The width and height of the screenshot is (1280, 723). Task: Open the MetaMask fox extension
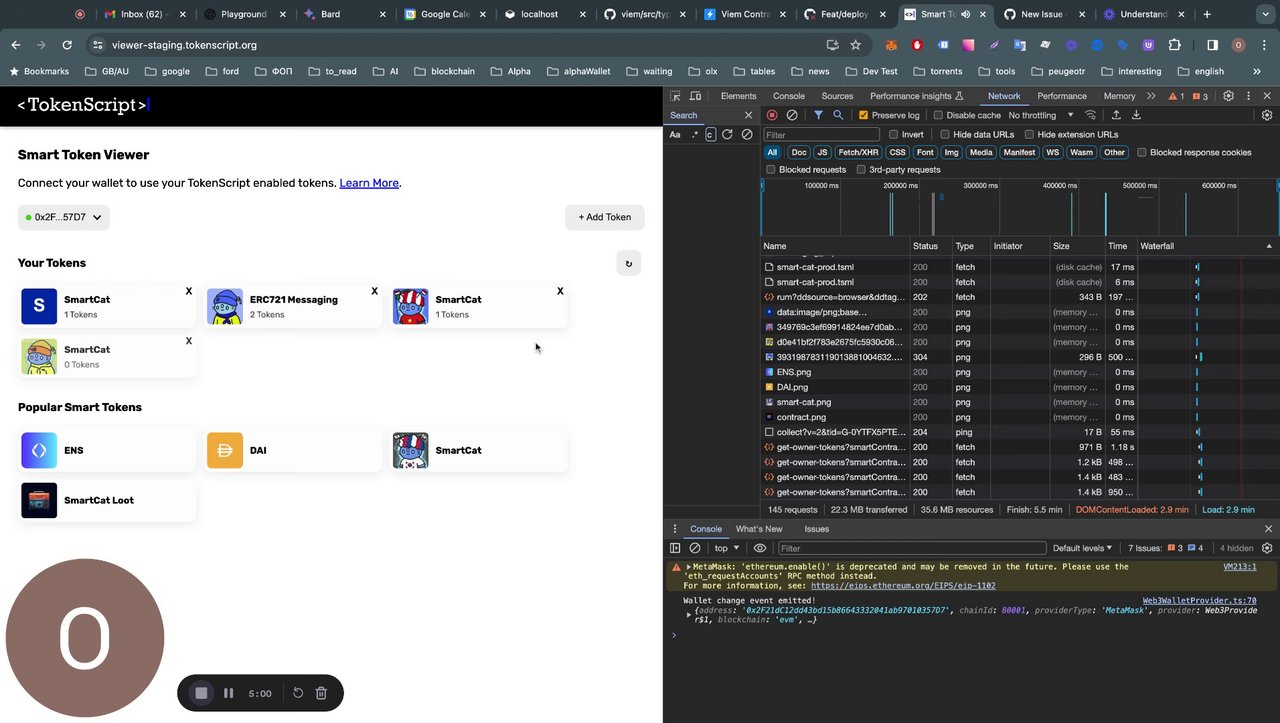click(891, 45)
